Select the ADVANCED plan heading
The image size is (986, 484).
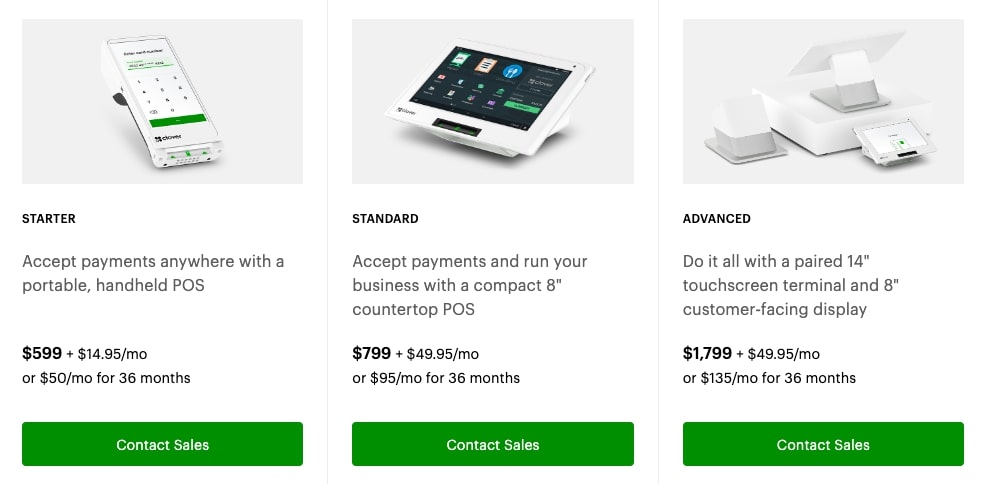pos(717,219)
